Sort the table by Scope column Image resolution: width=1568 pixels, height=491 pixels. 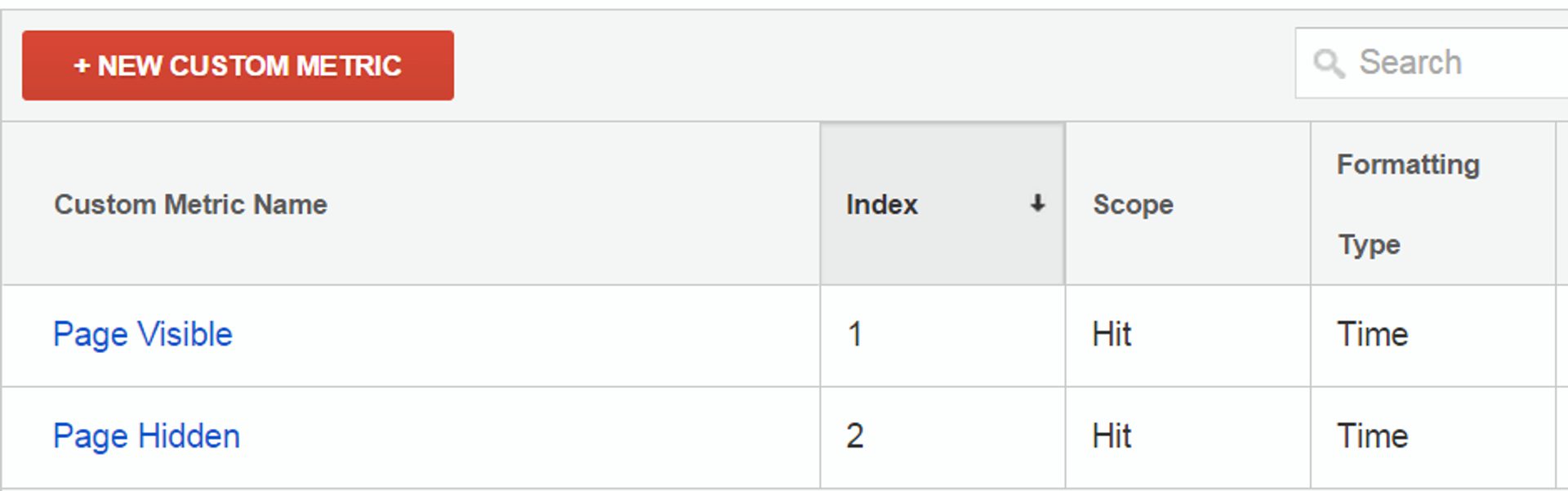tap(1133, 204)
